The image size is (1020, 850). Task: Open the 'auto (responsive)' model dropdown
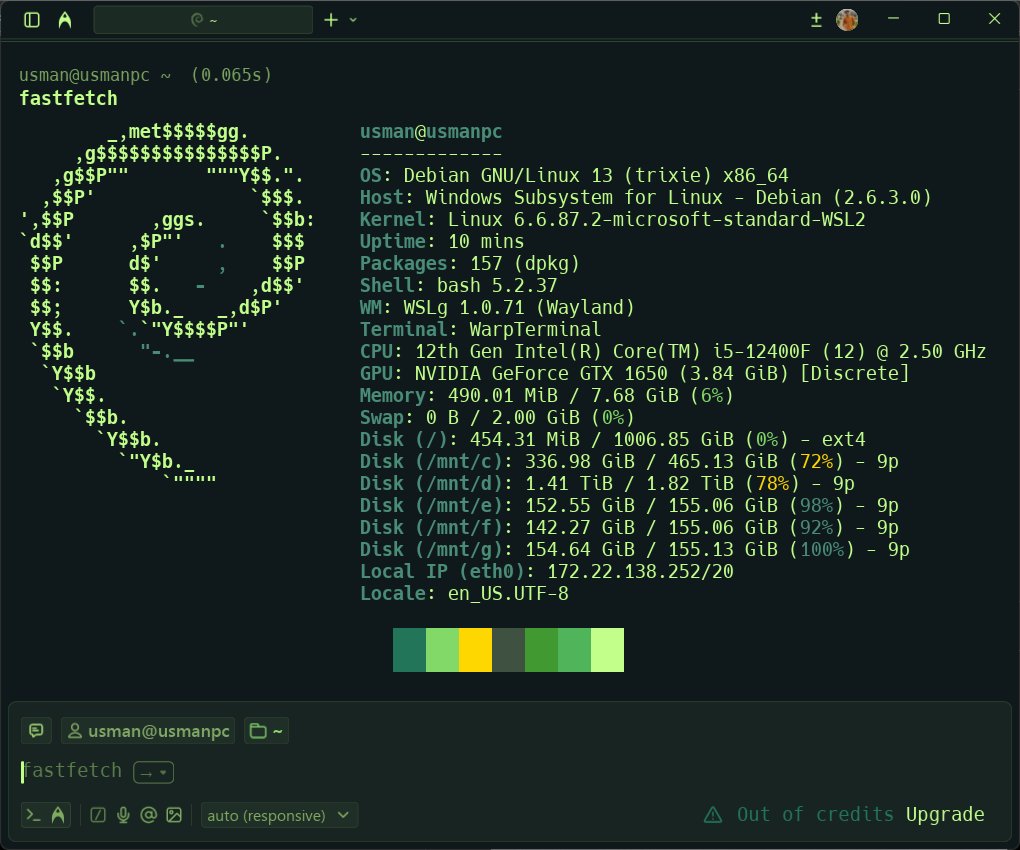(x=279, y=815)
